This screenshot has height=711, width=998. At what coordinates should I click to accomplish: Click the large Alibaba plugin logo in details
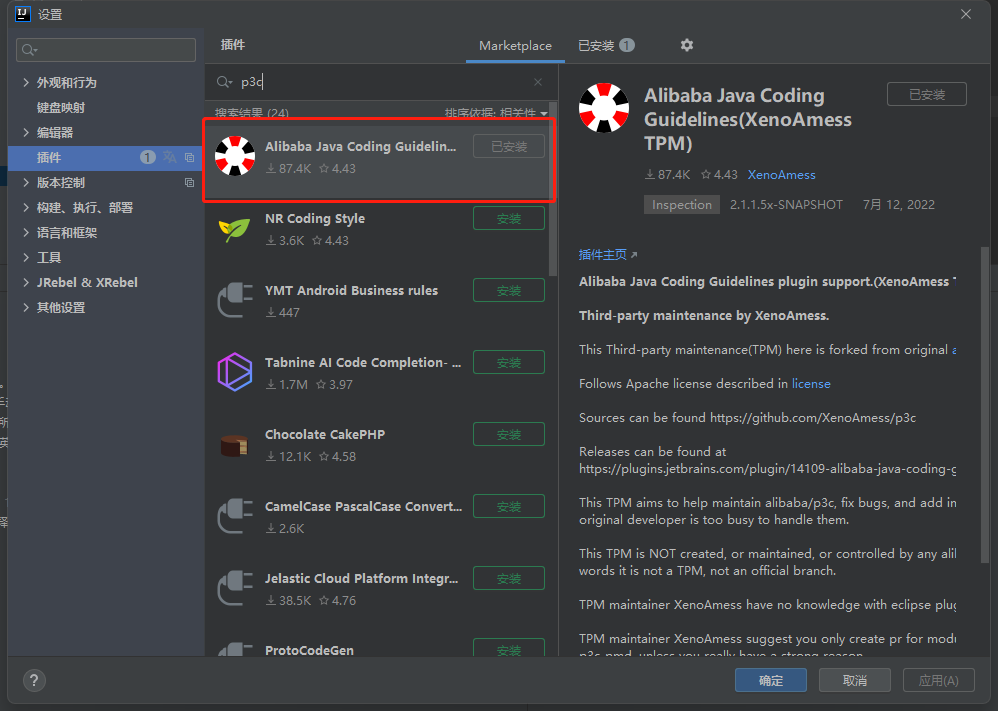coord(604,108)
